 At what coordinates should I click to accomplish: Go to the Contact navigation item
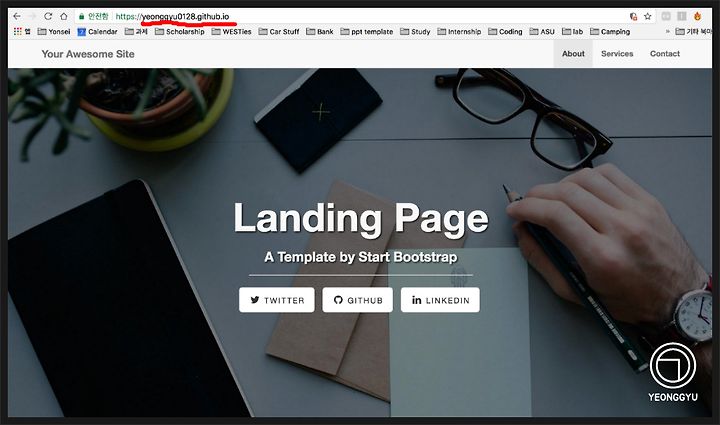click(665, 54)
